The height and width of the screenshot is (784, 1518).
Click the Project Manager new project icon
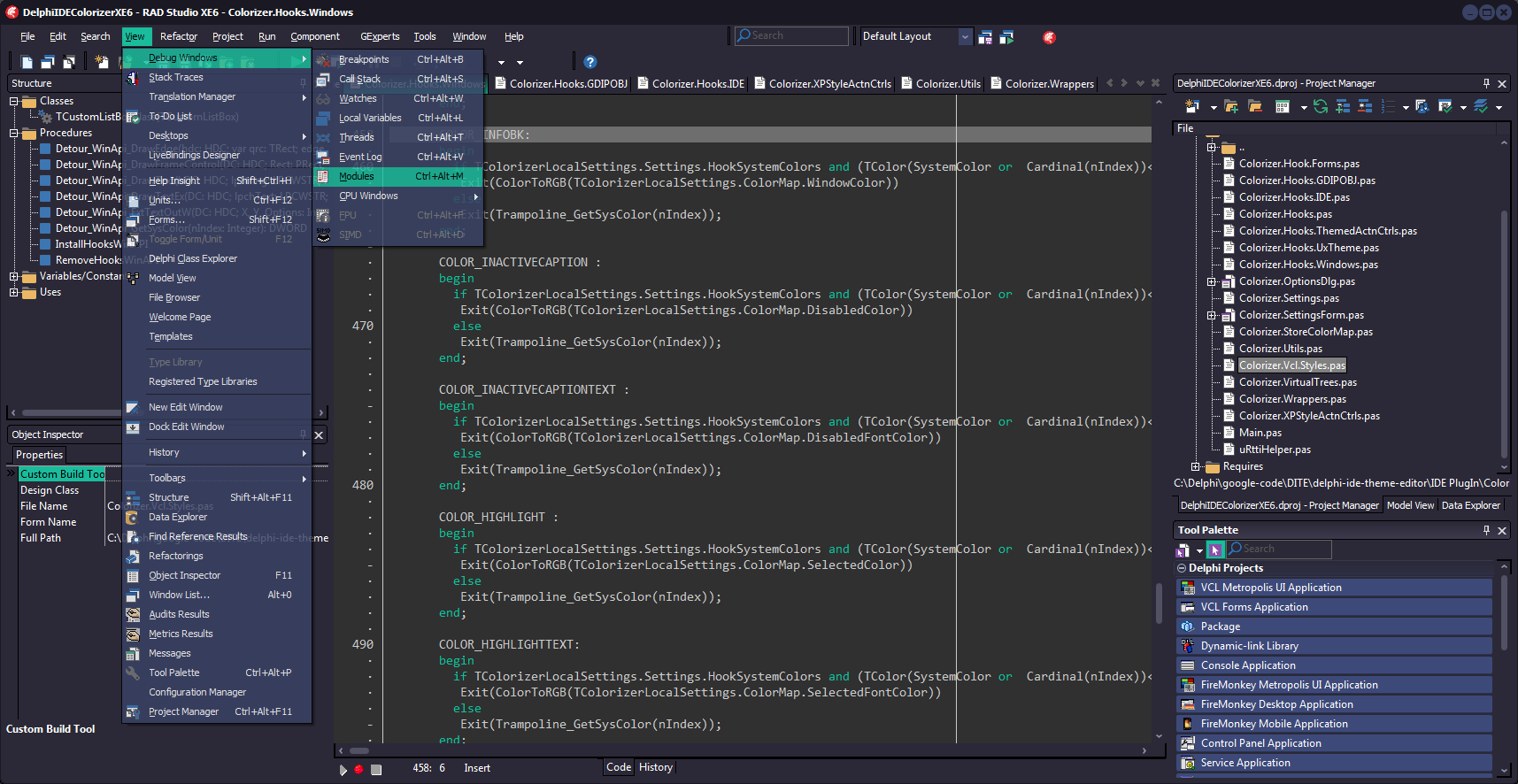click(1192, 107)
